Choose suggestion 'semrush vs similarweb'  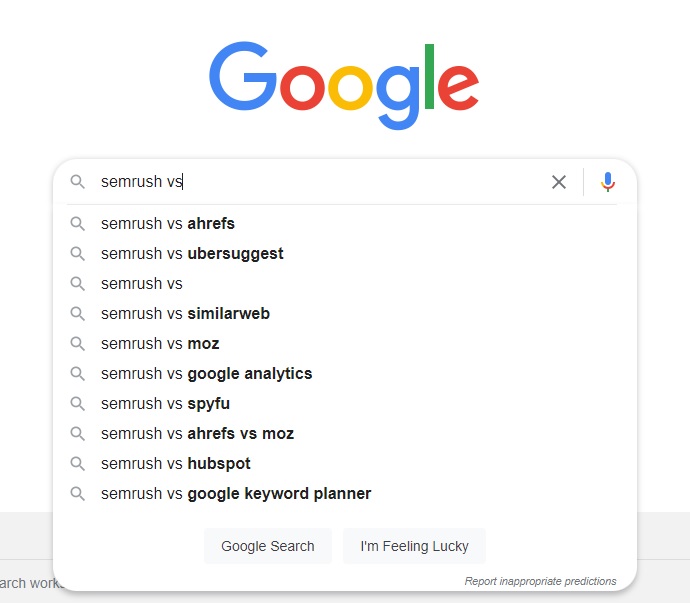pos(345,313)
